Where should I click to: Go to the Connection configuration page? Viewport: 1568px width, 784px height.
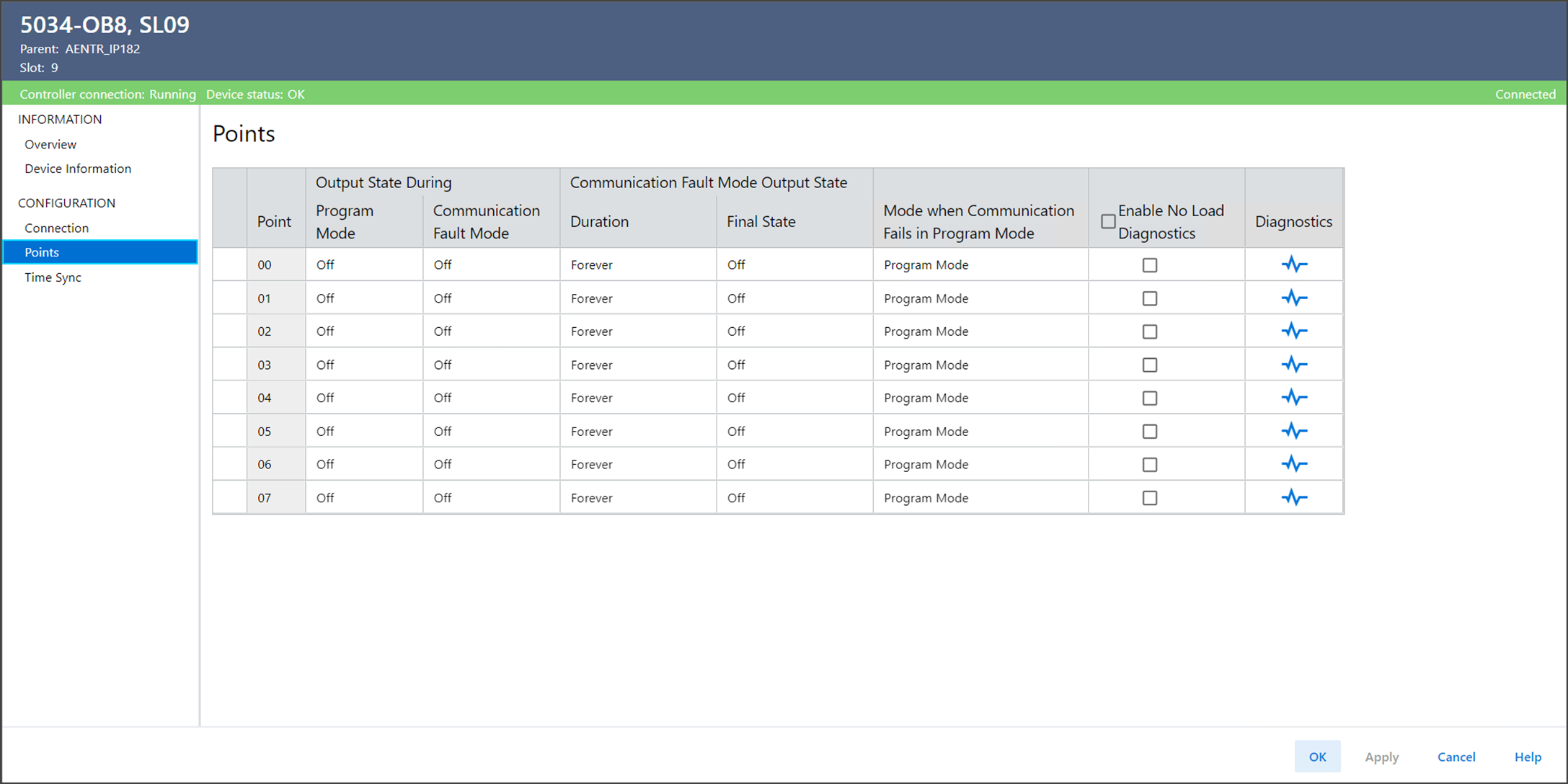coord(56,228)
